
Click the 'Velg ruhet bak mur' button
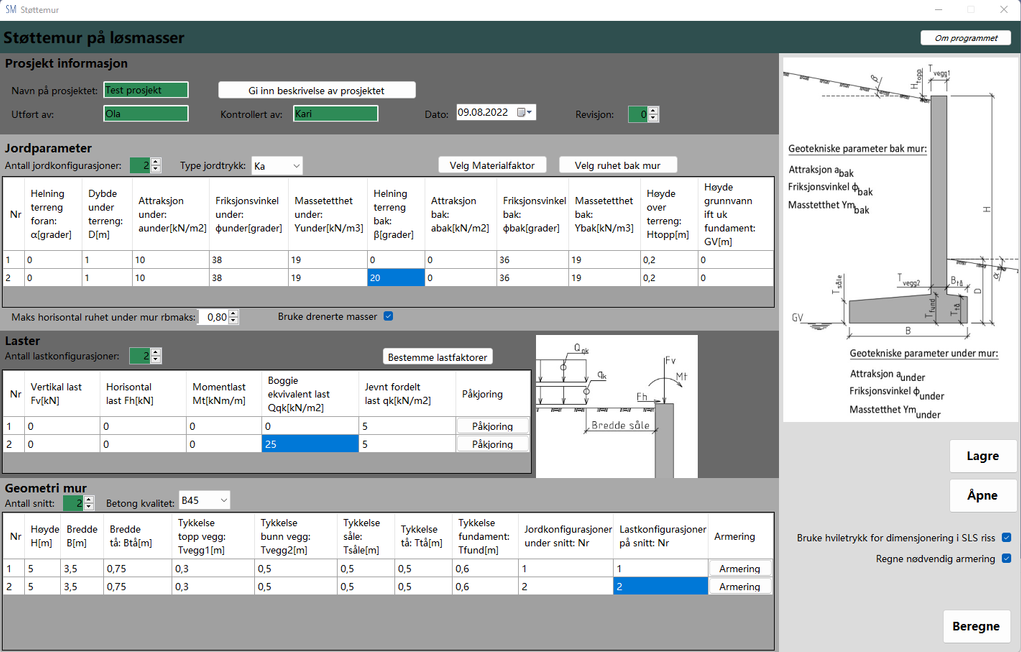point(617,165)
